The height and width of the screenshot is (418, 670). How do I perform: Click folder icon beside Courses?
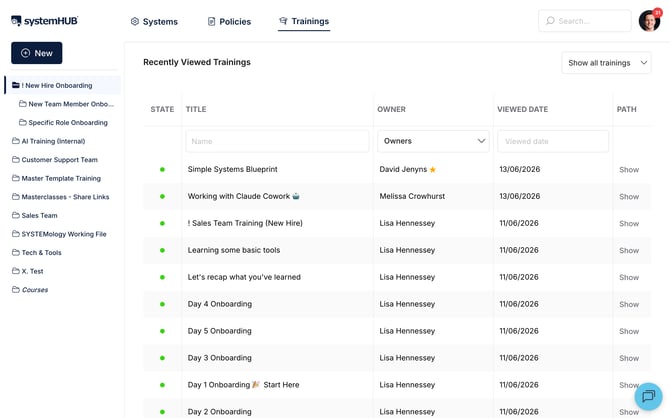[x=16, y=290]
